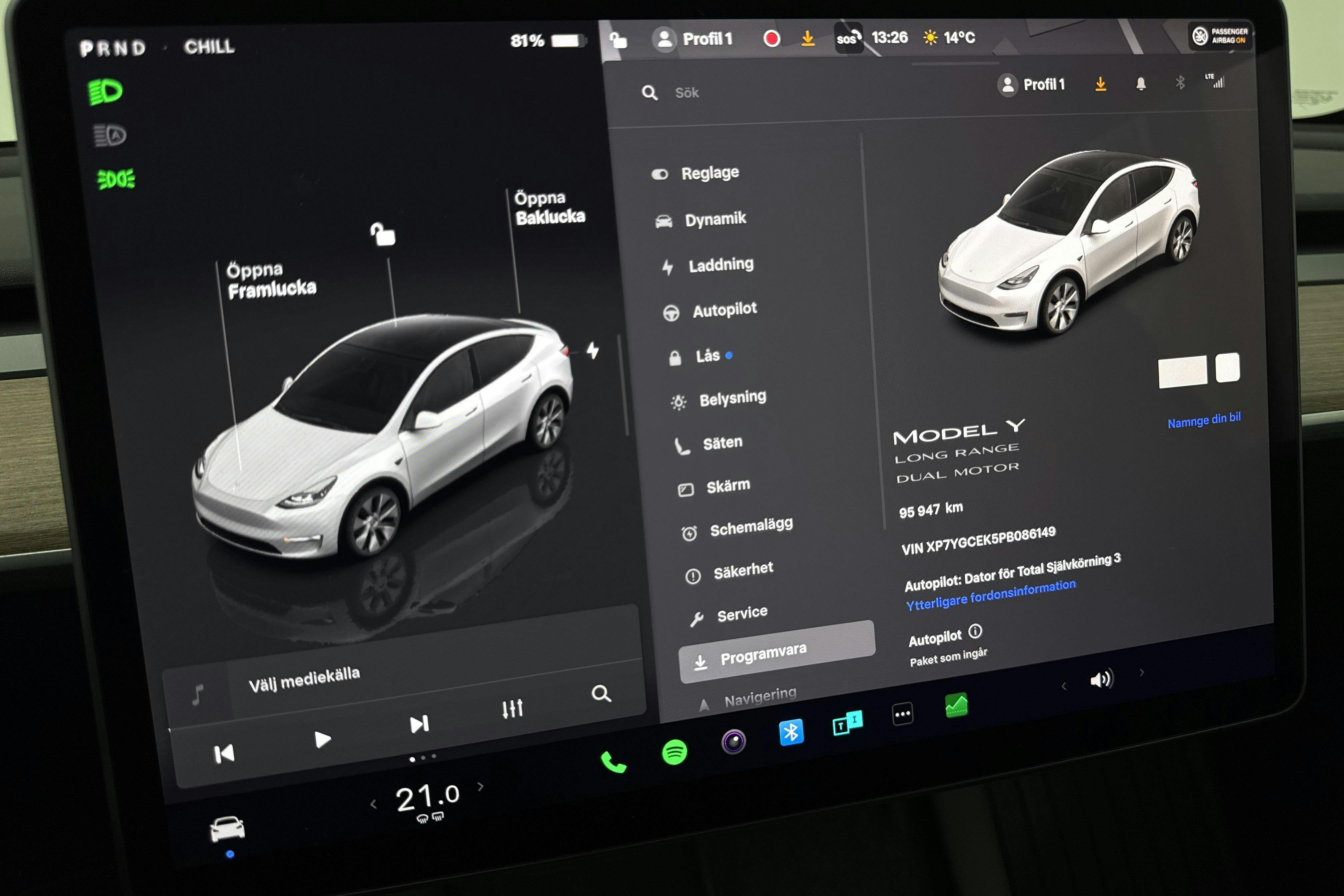The height and width of the screenshot is (896, 1344).
Task: Tap the 95 947 km odometer reading
Action: [931, 509]
